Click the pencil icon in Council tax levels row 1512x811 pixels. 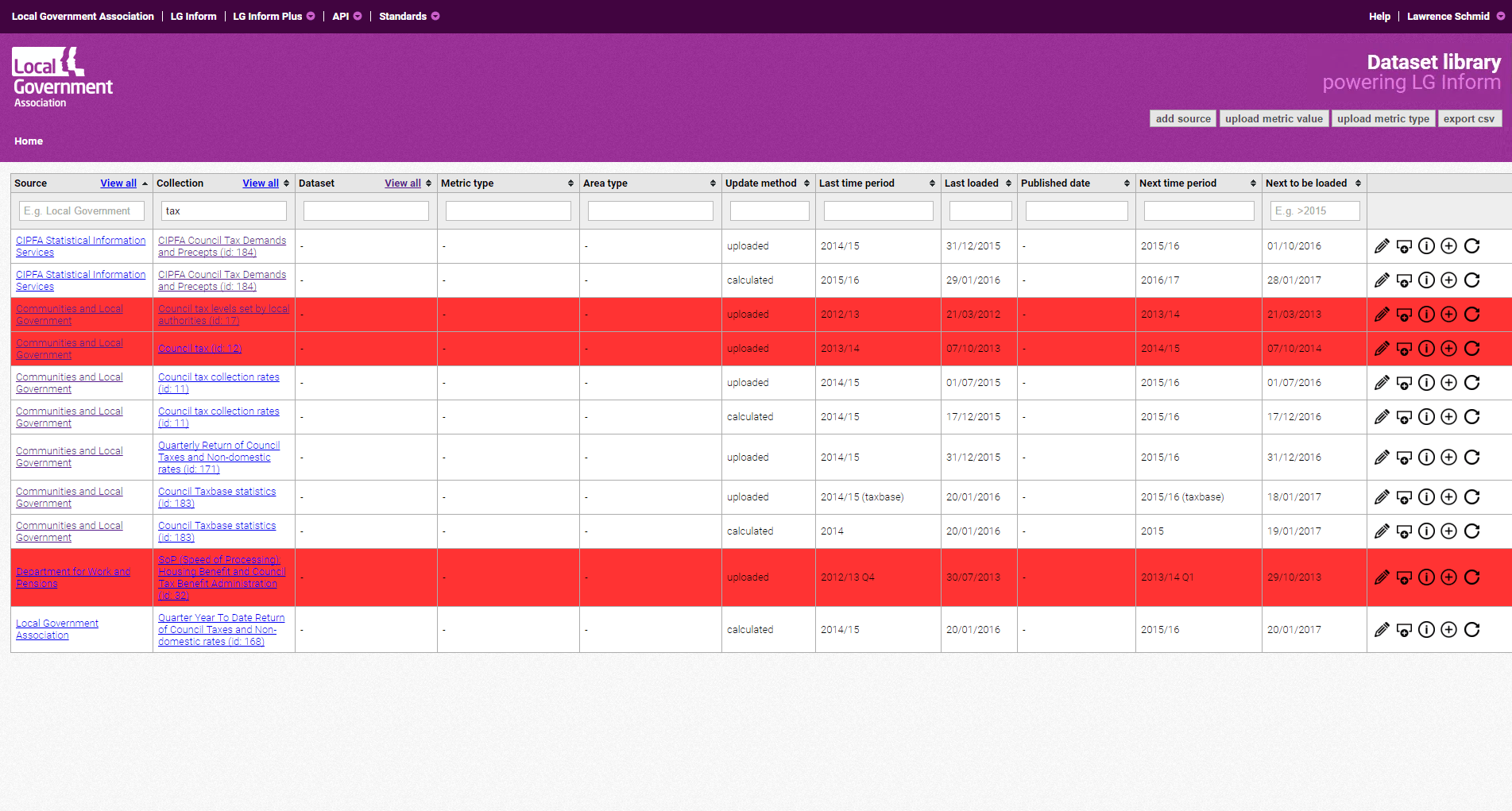(x=1382, y=315)
